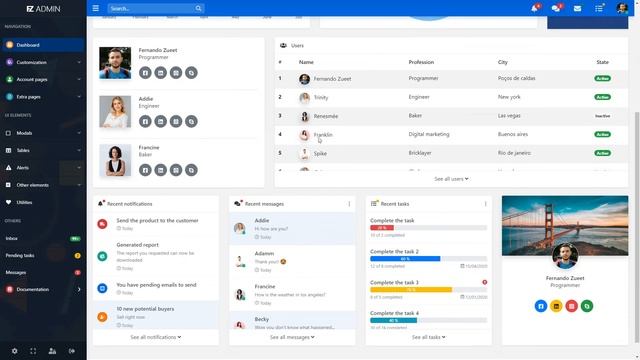Expand See all notifications

pos(156,337)
